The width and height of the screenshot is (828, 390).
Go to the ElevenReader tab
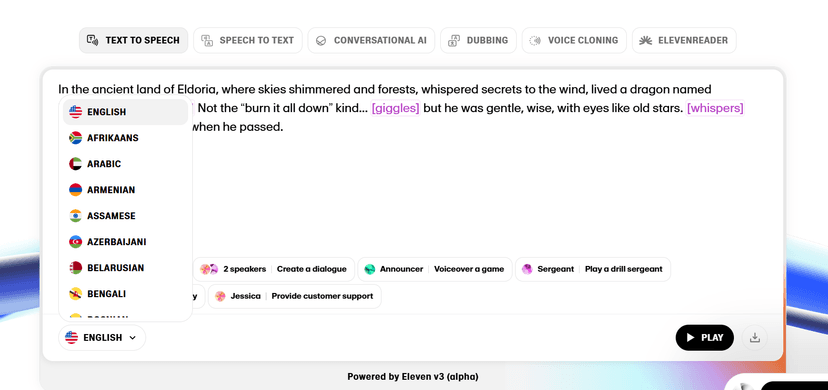point(684,40)
